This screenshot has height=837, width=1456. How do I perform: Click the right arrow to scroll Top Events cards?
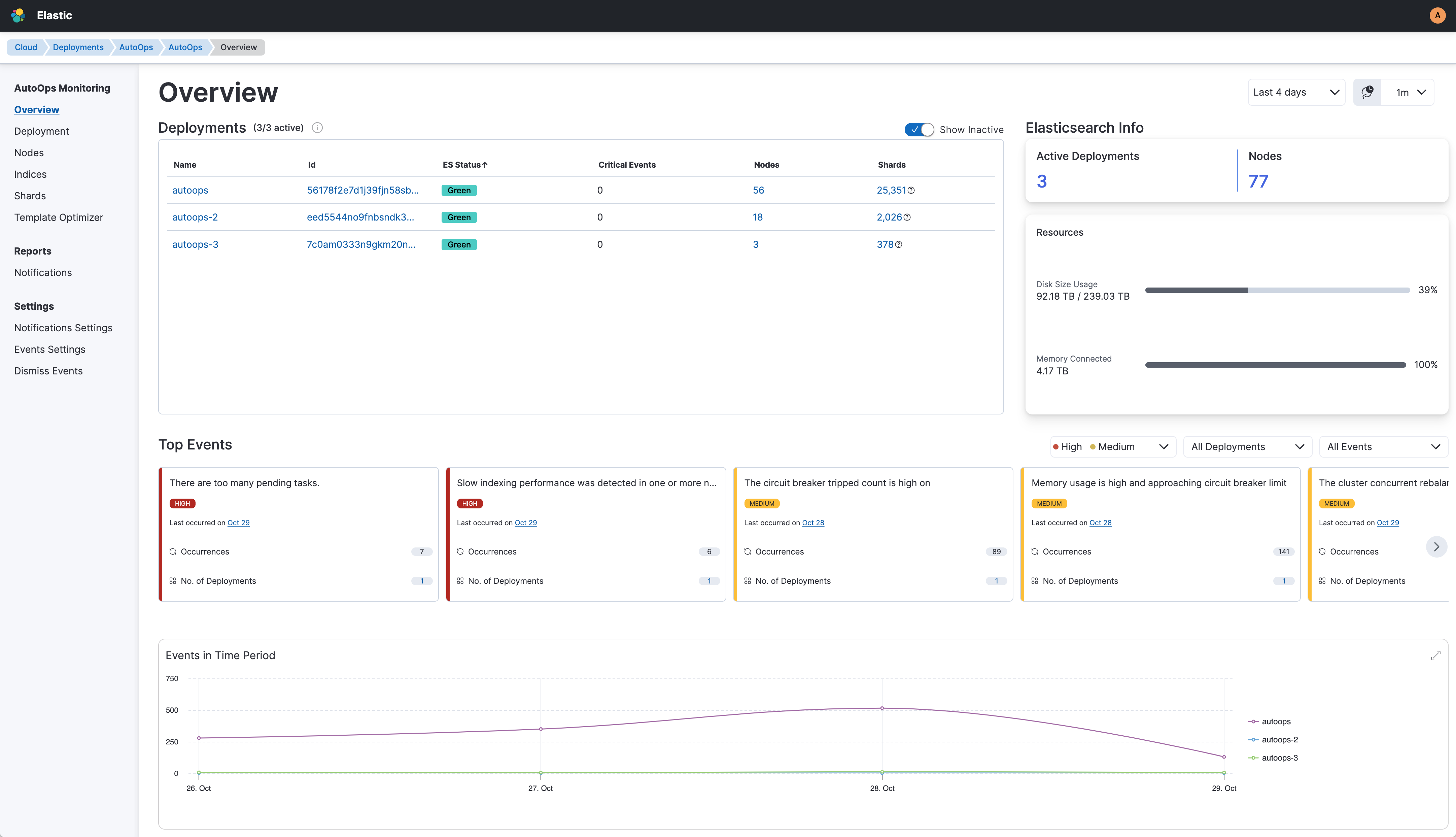tap(1436, 547)
